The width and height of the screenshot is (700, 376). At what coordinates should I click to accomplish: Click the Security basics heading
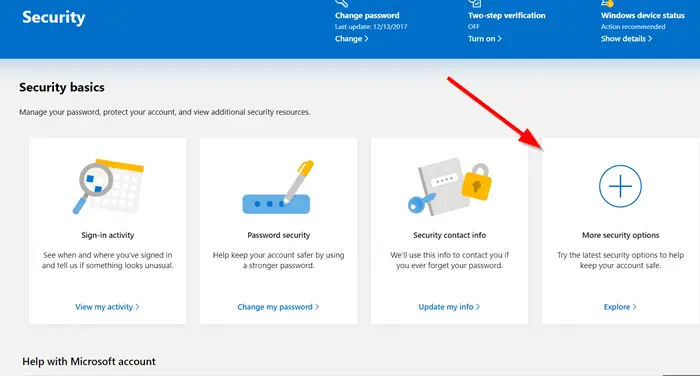pos(62,87)
